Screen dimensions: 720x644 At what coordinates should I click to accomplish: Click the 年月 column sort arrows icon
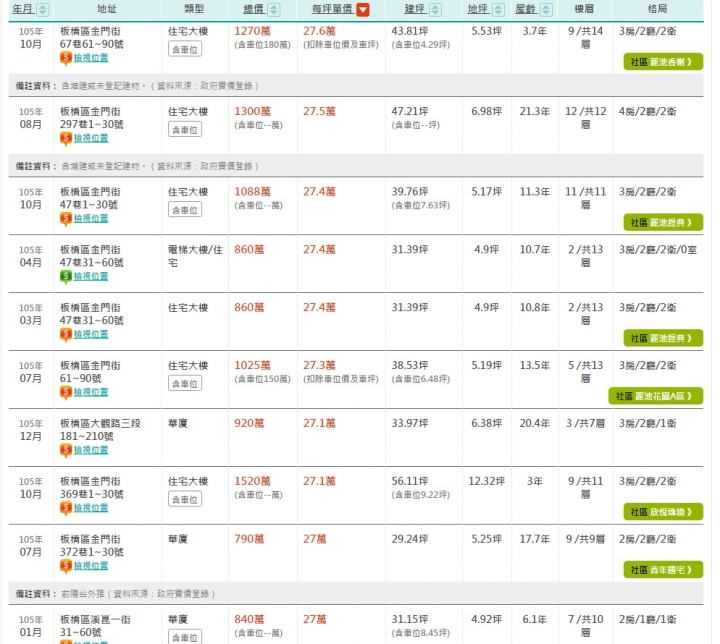pos(43,9)
